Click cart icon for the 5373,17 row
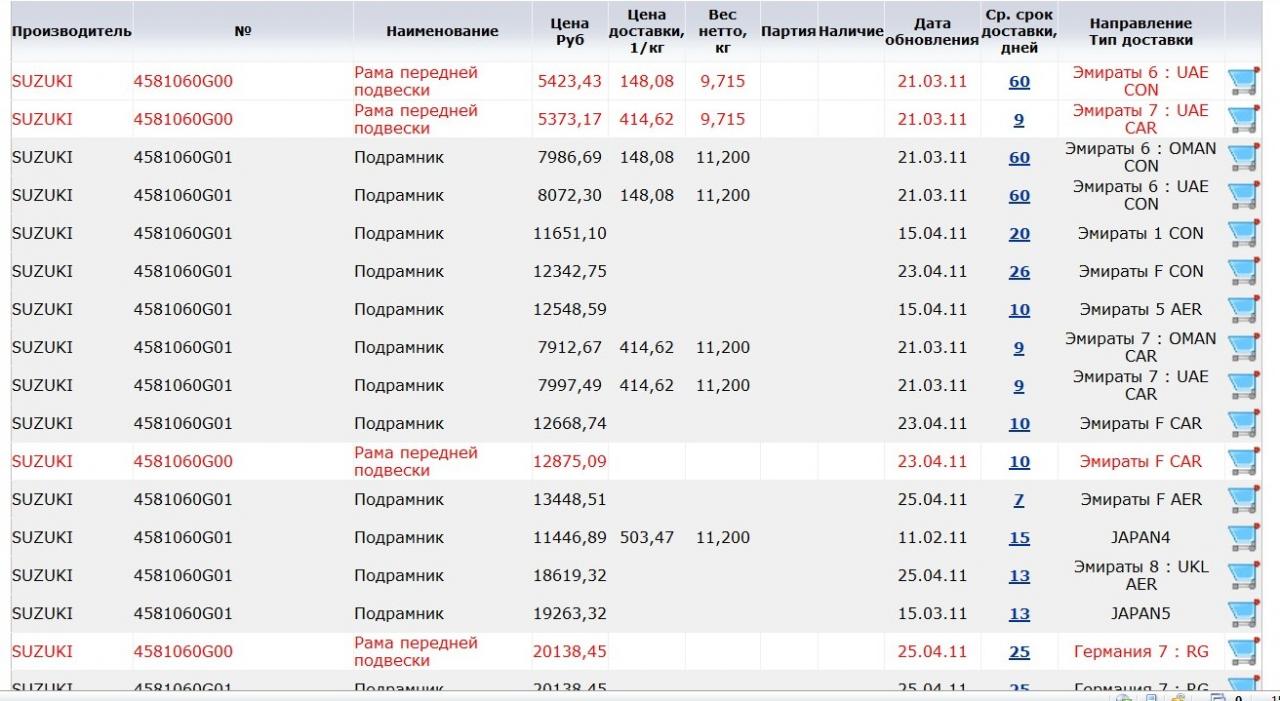 coord(1242,120)
